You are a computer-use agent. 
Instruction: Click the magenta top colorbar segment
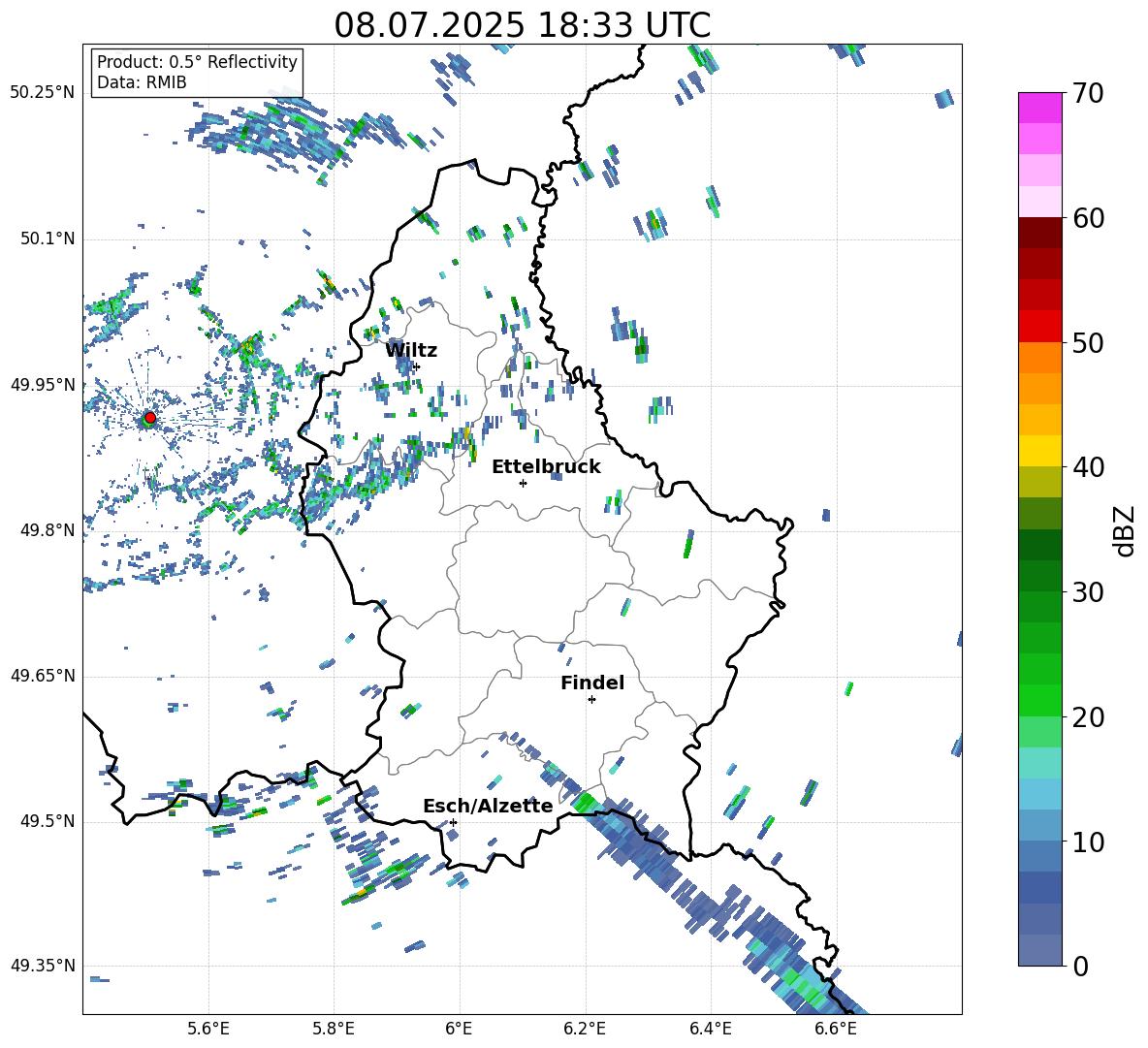tap(1039, 108)
